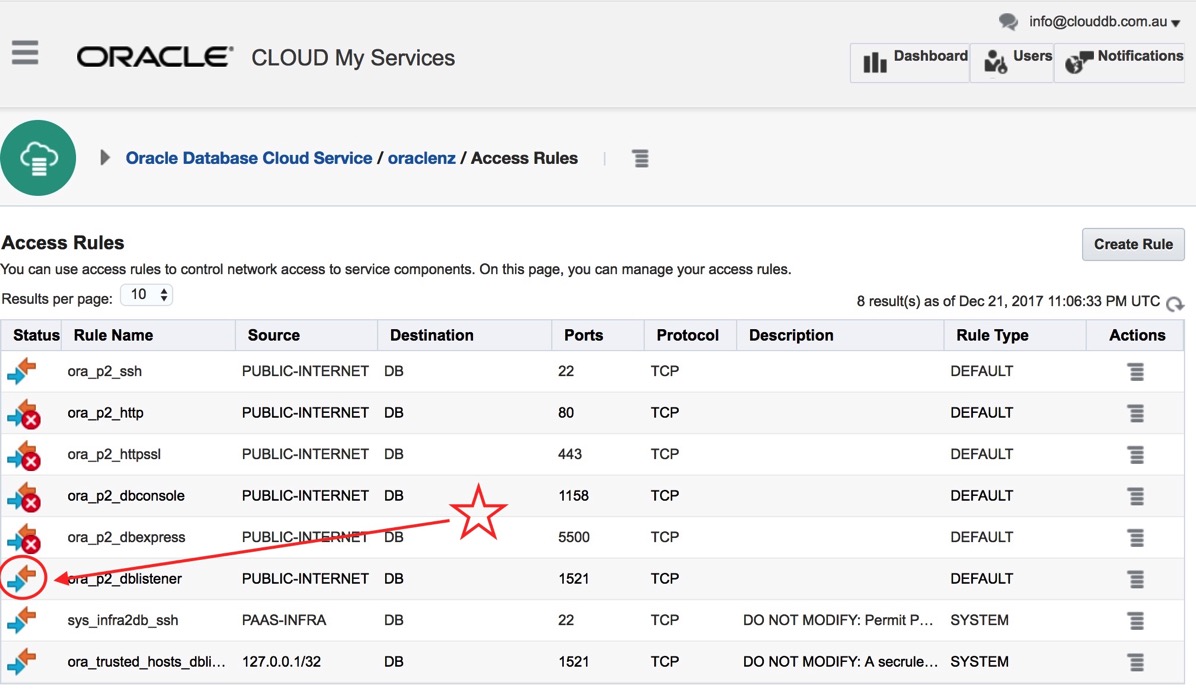The height and width of the screenshot is (700, 1196).
Task: Expand the triangle before Oracle Database Cloud Service
Action: click(x=105, y=158)
